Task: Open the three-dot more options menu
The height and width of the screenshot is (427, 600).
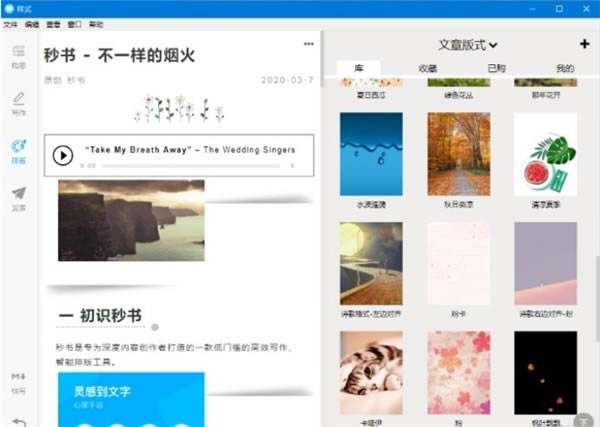Action: [309, 44]
